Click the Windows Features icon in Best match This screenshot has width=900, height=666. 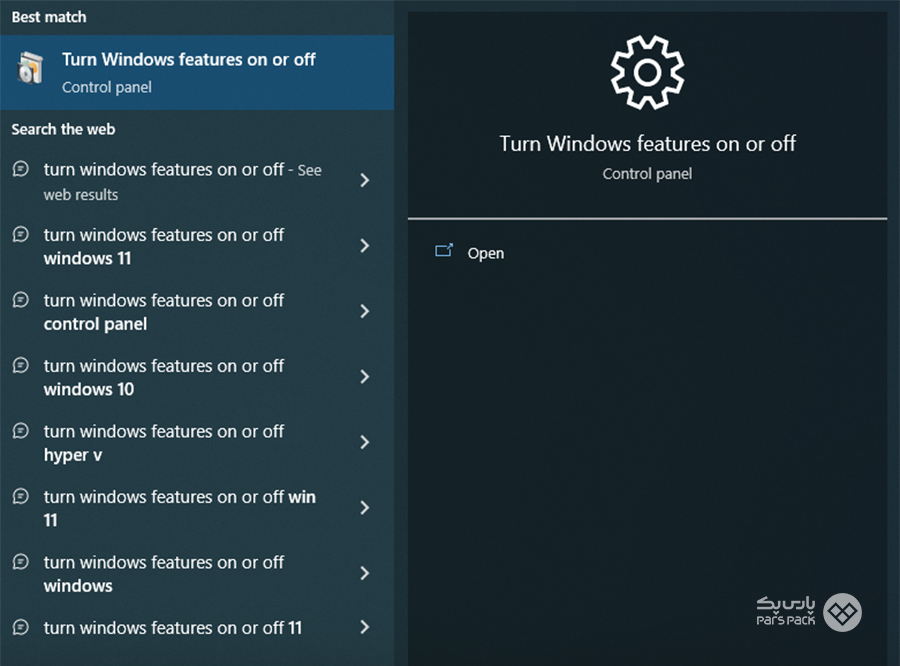click(x=30, y=68)
